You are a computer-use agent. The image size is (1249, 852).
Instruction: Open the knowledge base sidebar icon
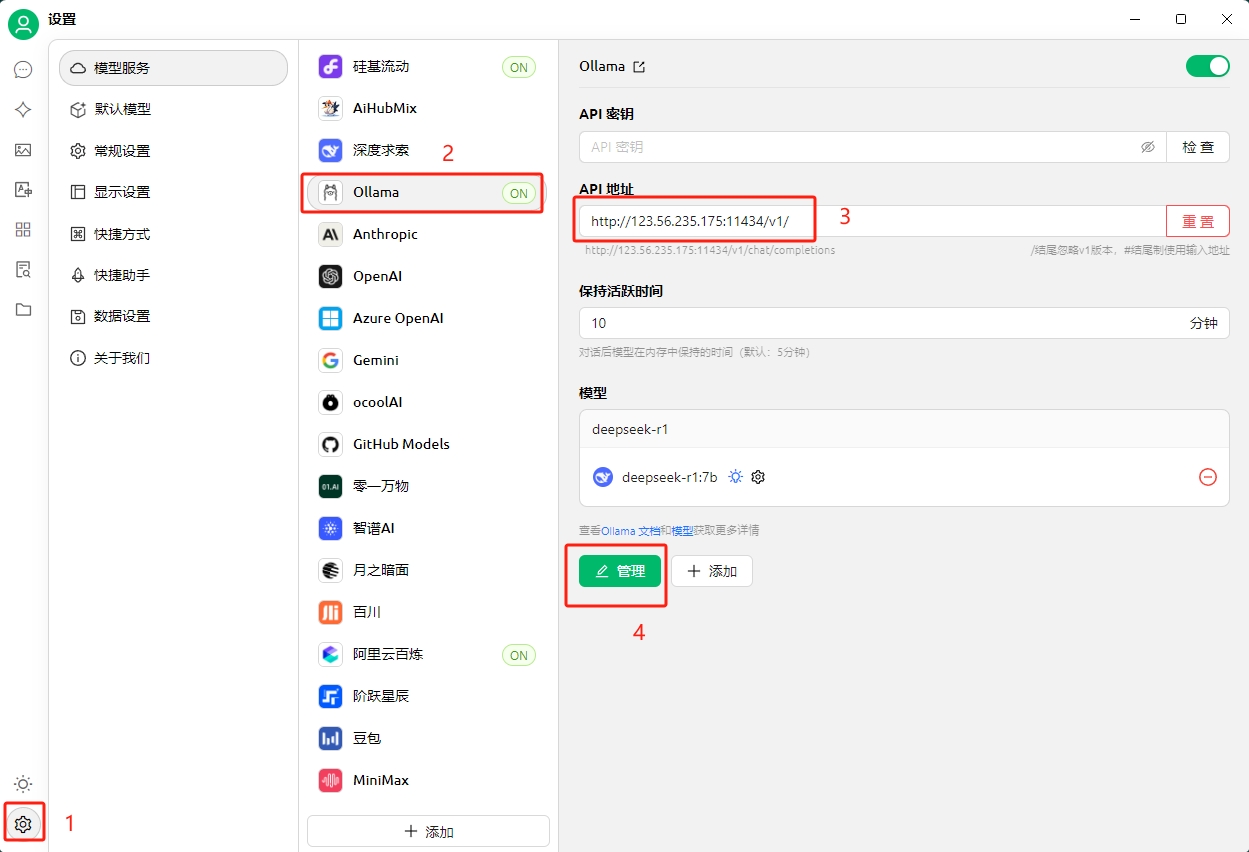click(23, 270)
